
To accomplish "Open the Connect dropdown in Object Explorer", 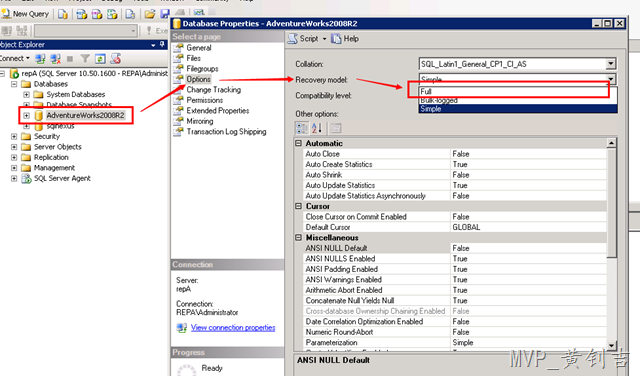I will [15, 58].
